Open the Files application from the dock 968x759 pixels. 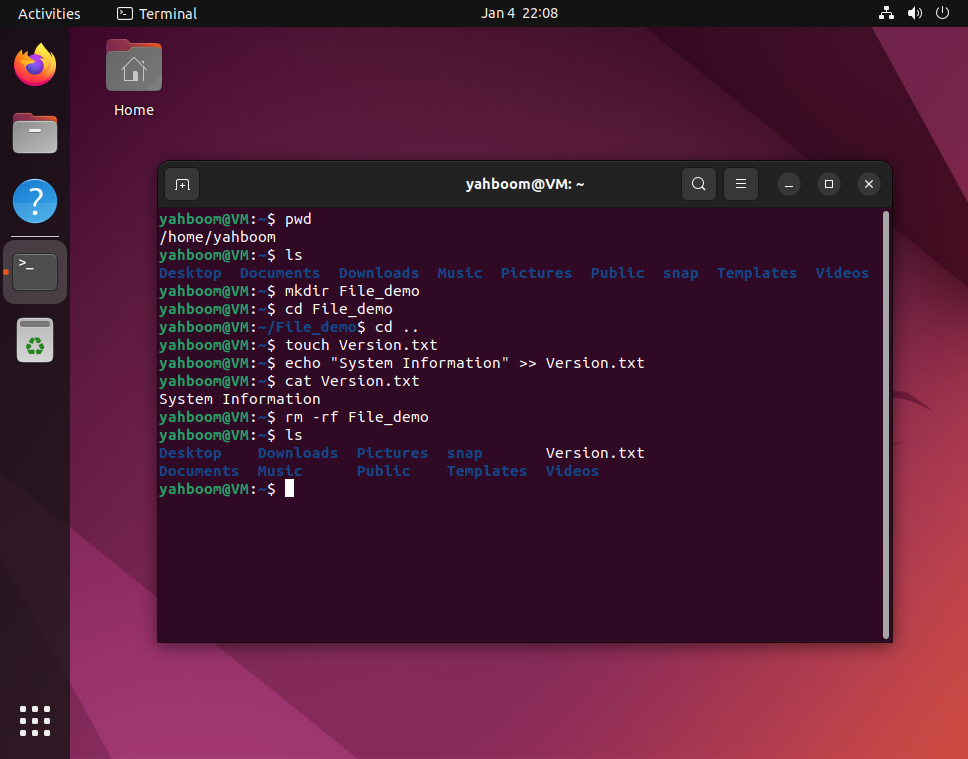pyautogui.click(x=34, y=133)
